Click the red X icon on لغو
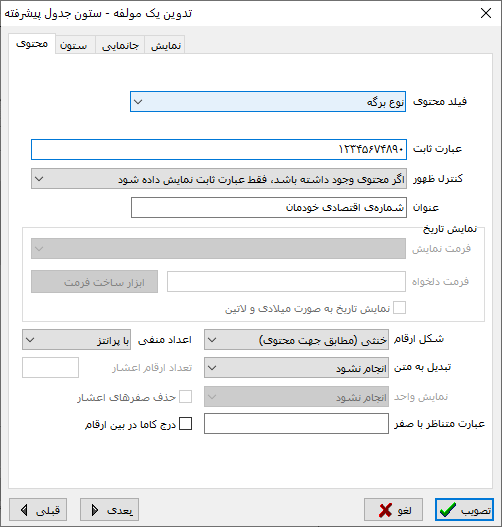 [x=385, y=510]
